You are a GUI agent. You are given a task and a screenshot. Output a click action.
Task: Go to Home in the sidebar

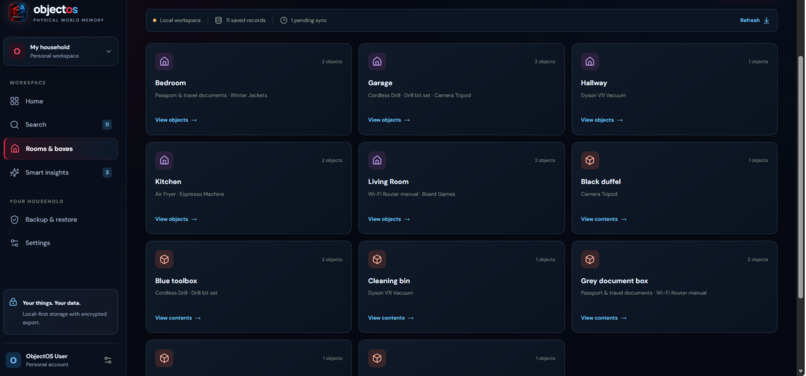tap(61, 101)
